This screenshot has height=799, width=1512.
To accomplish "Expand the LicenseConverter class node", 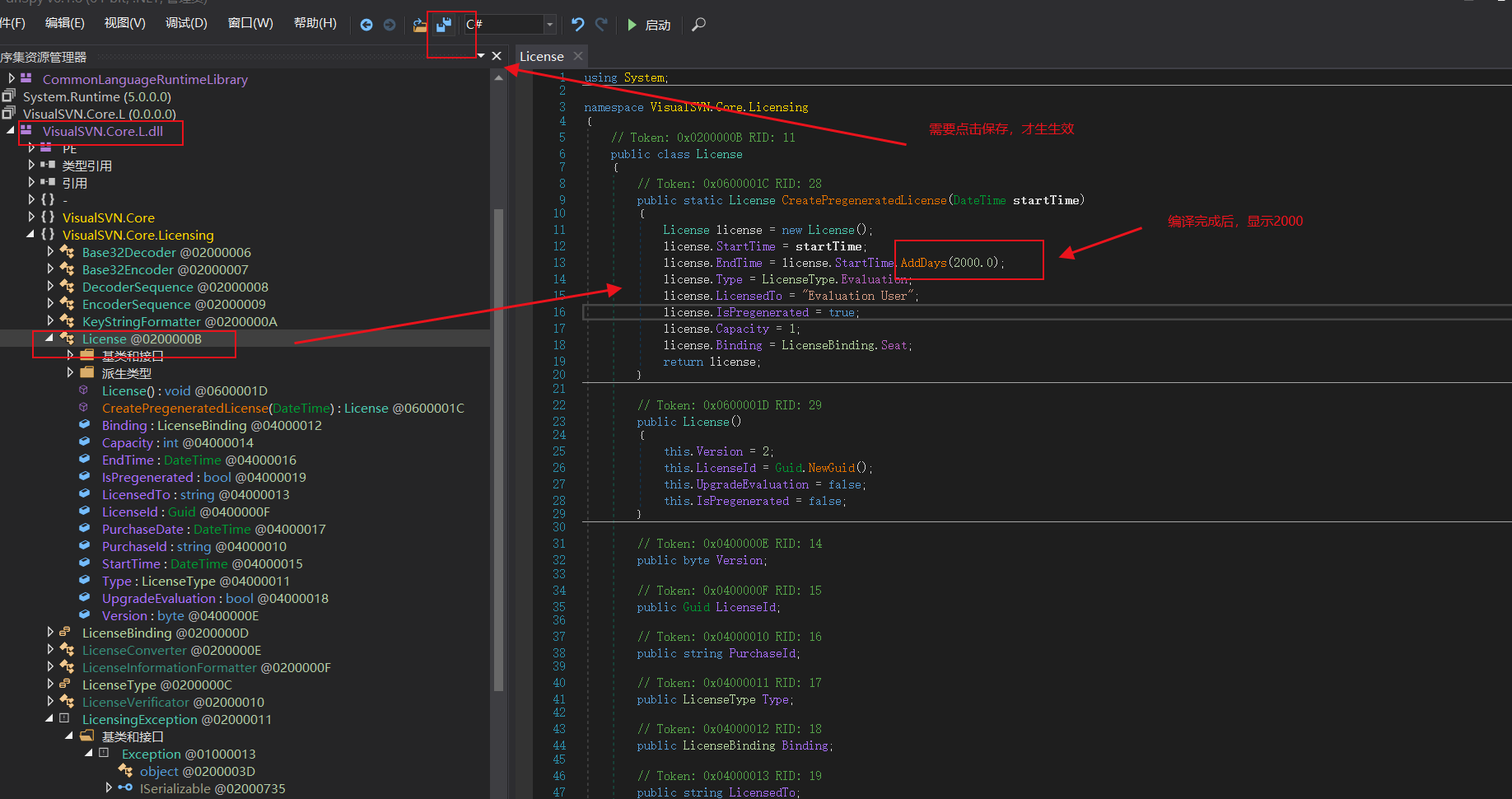I will tap(51, 650).
